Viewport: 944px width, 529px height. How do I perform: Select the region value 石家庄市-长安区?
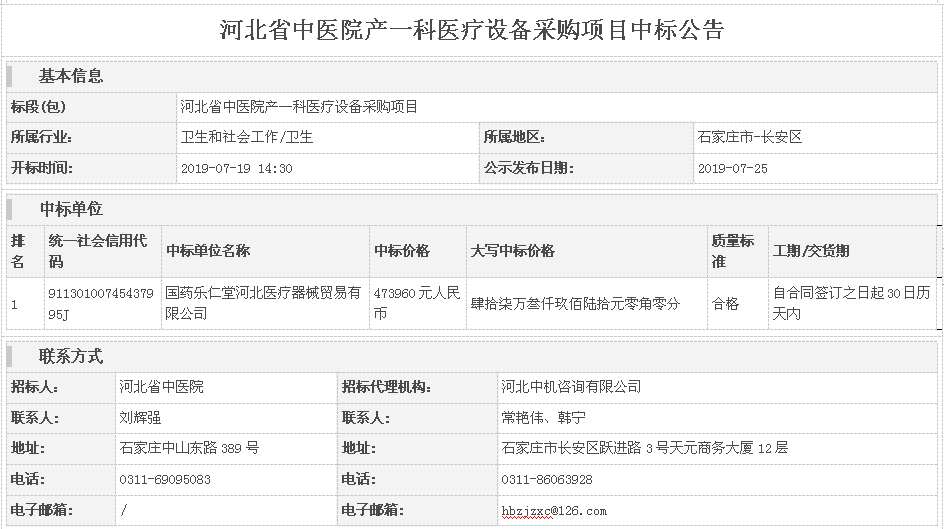(x=750, y=137)
